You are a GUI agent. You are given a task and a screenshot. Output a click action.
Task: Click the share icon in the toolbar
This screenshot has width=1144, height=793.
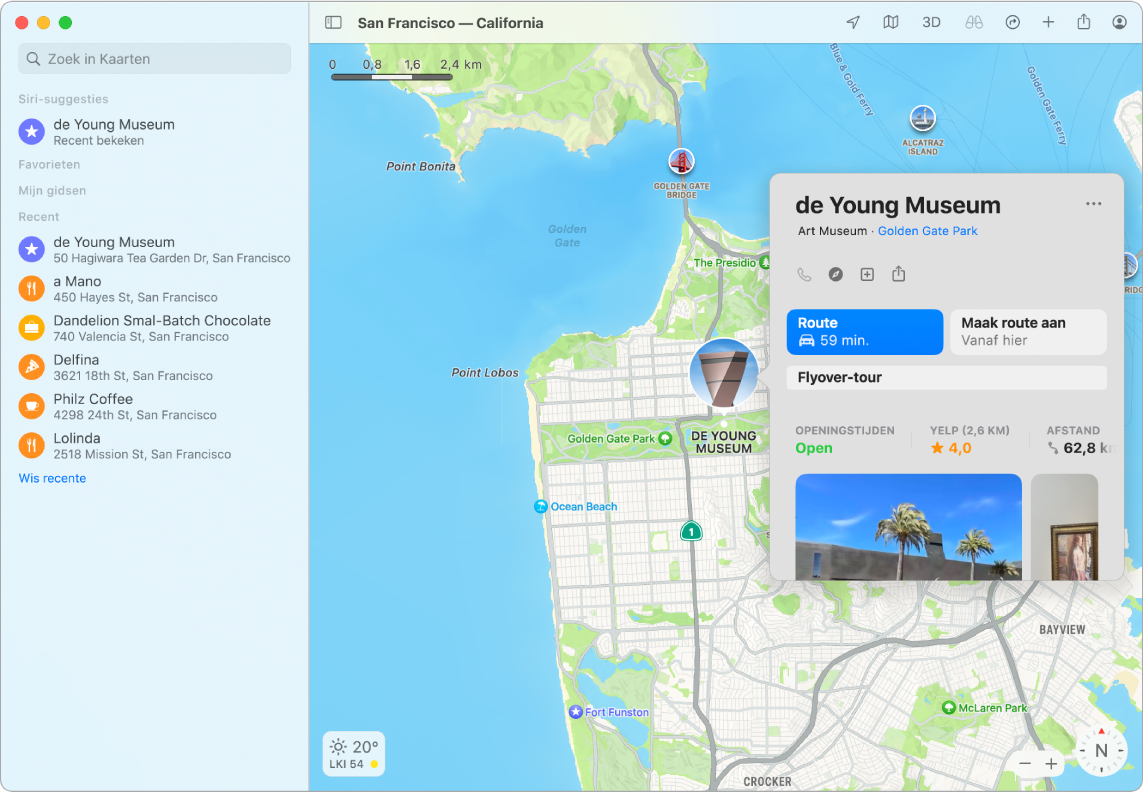pyautogui.click(x=1084, y=22)
